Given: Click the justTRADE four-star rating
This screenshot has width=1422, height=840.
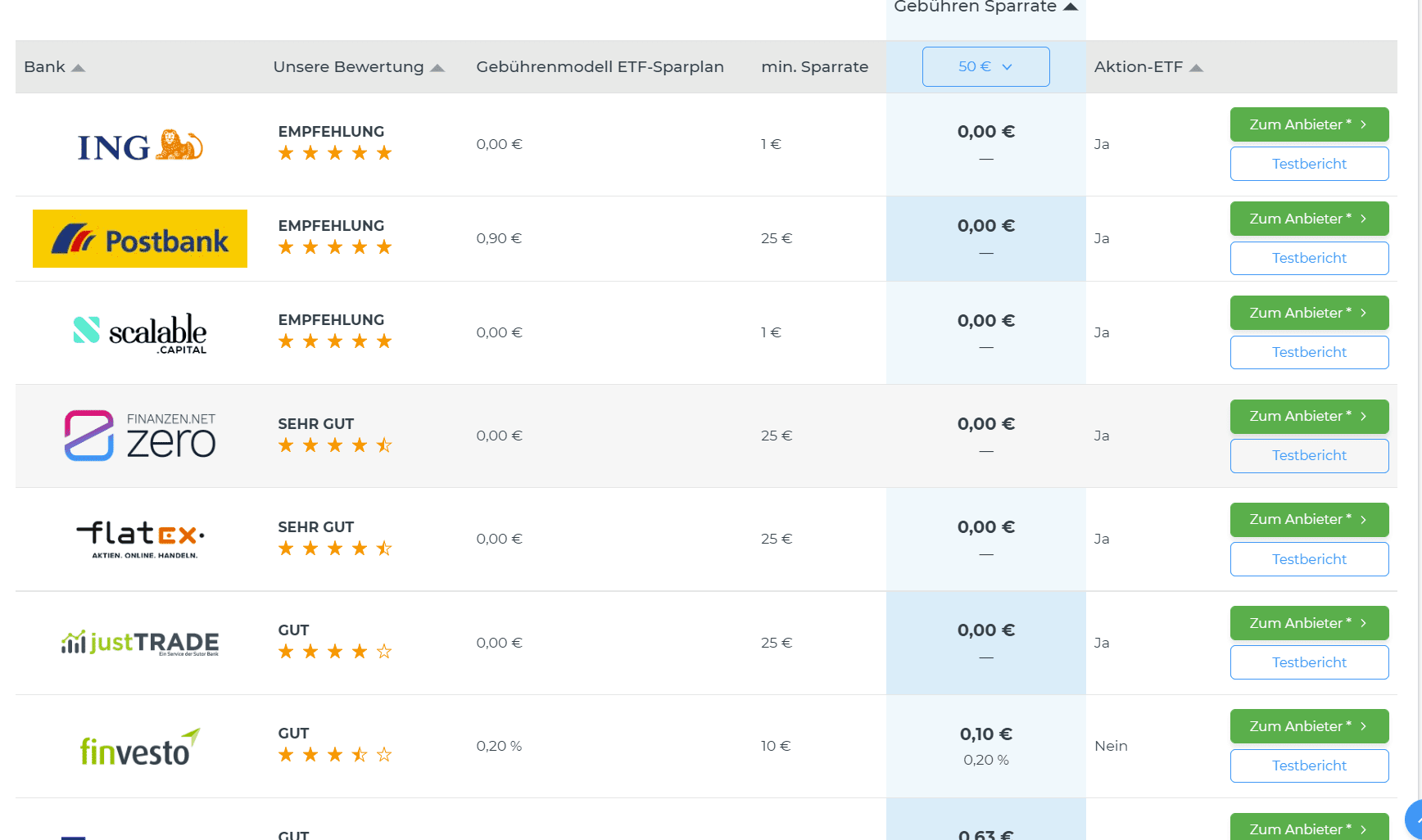Looking at the screenshot, I should (335, 652).
